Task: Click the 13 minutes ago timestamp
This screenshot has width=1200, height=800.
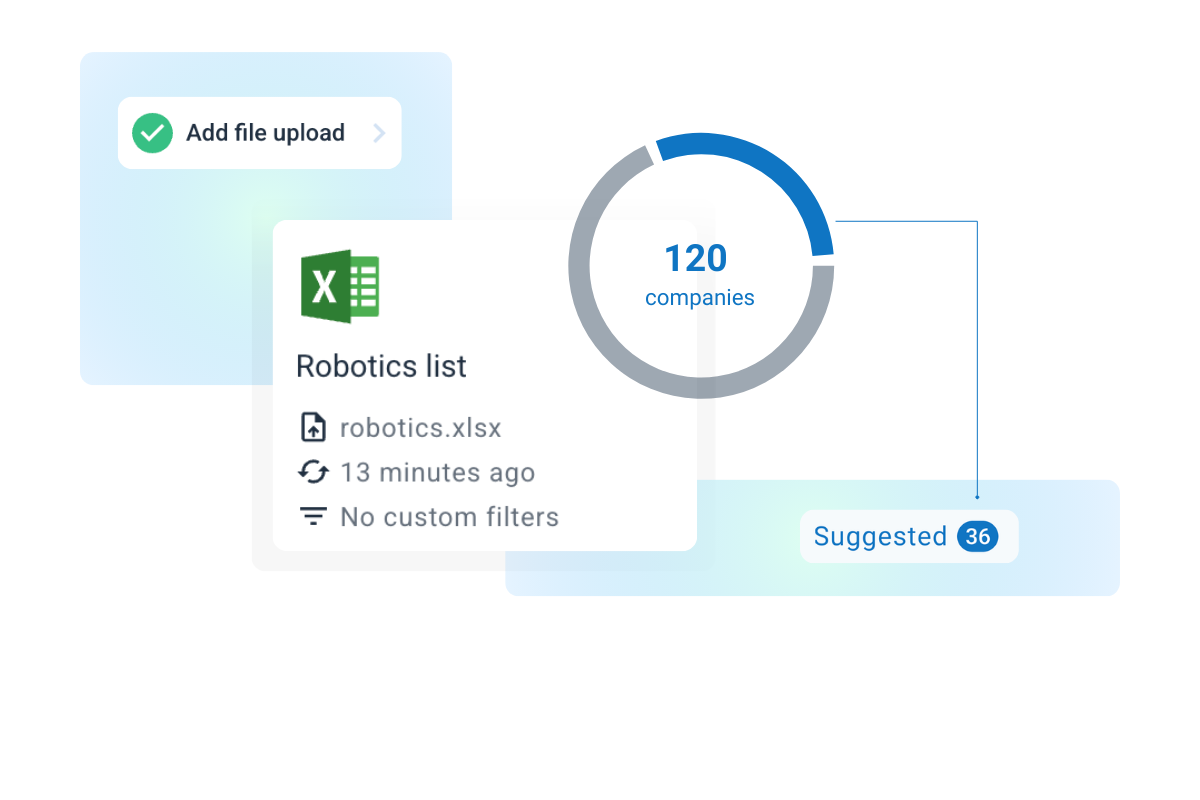Action: tap(437, 472)
